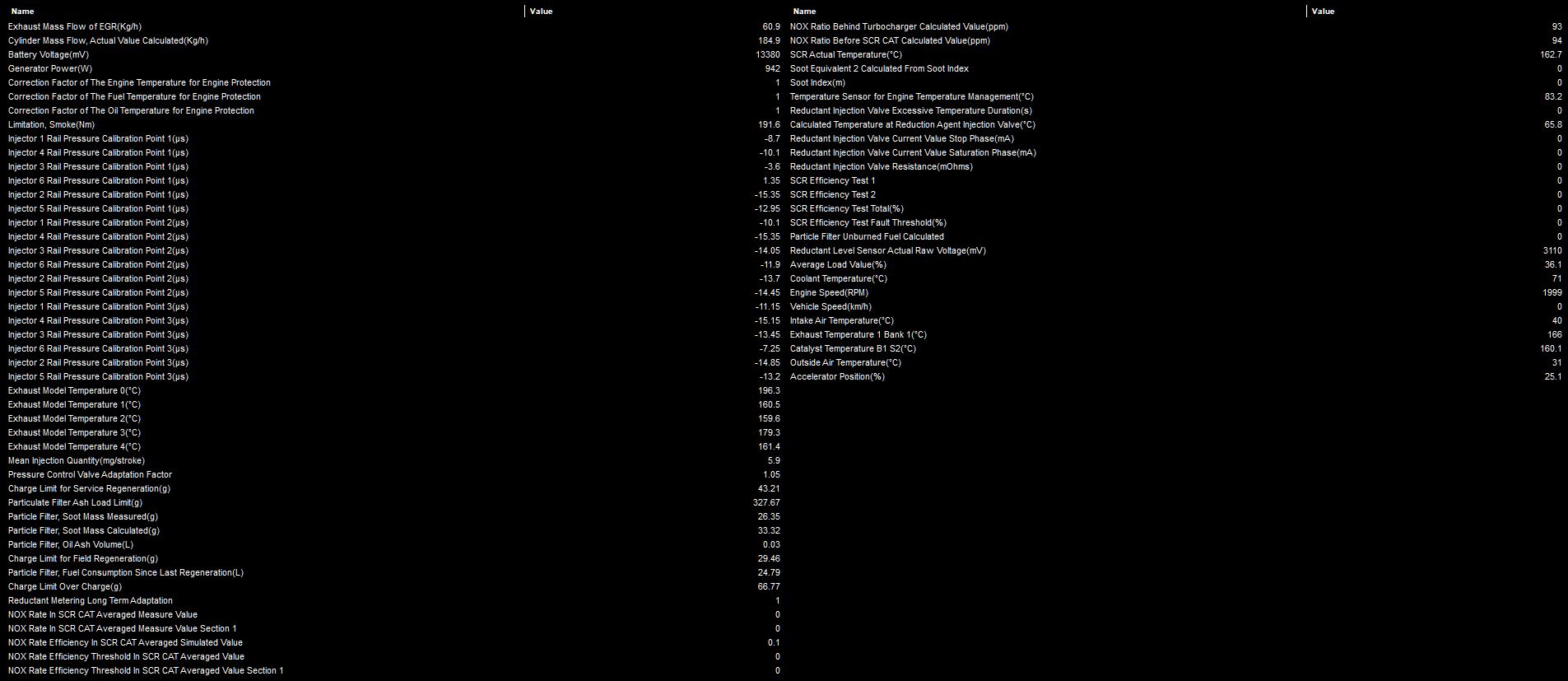Select the Exhaust Model Temperature 0 row
1568x681 pixels.
click(393, 390)
